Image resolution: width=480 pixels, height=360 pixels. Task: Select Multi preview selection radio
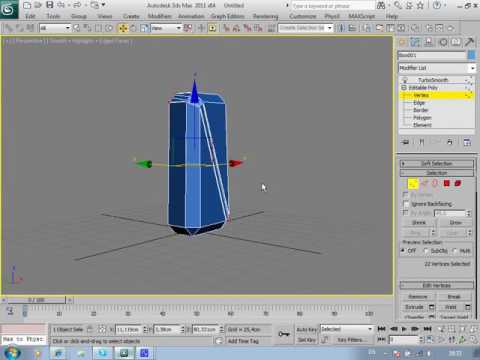pyautogui.click(x=455, y=250)
